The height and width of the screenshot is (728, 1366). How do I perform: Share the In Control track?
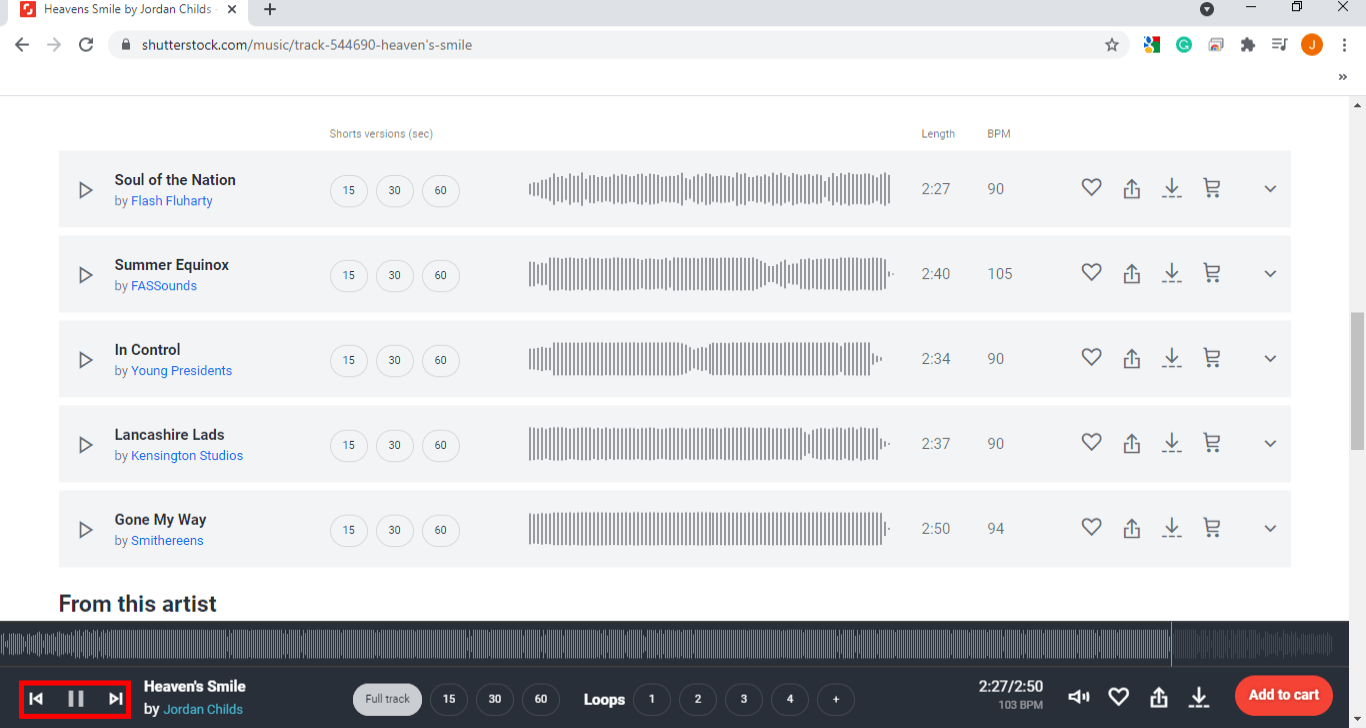[x=1132, y=358]
